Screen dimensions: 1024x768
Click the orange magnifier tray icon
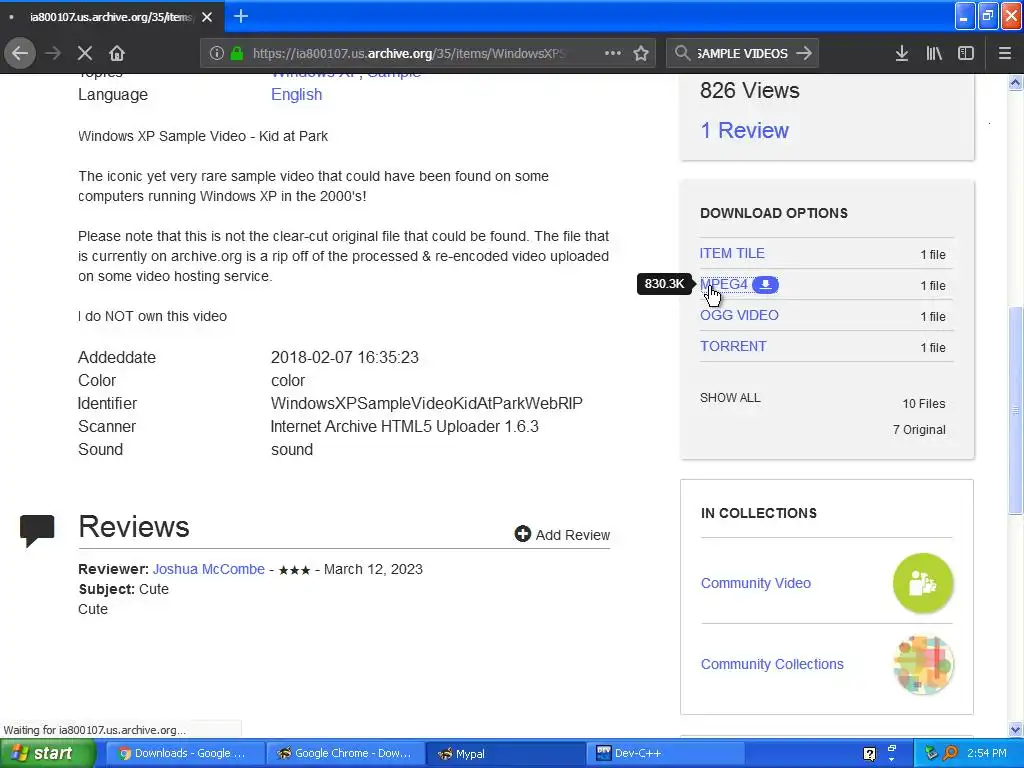tap(950, 754)
